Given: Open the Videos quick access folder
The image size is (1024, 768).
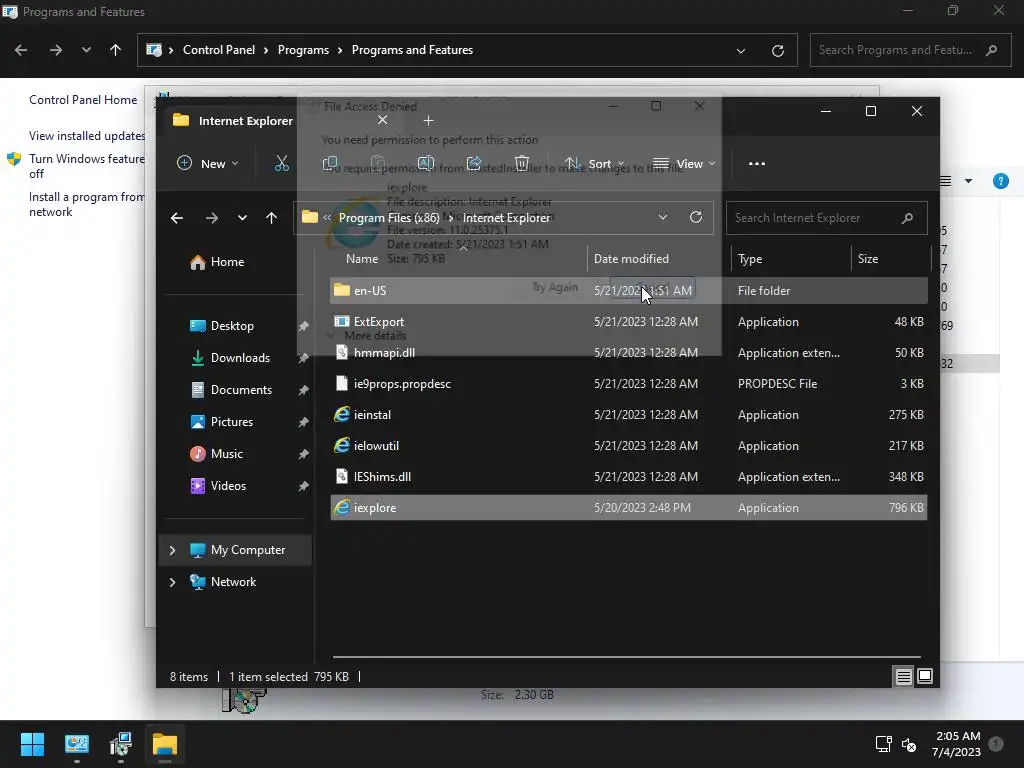Looking at the screenshot, I should [219, 486].
